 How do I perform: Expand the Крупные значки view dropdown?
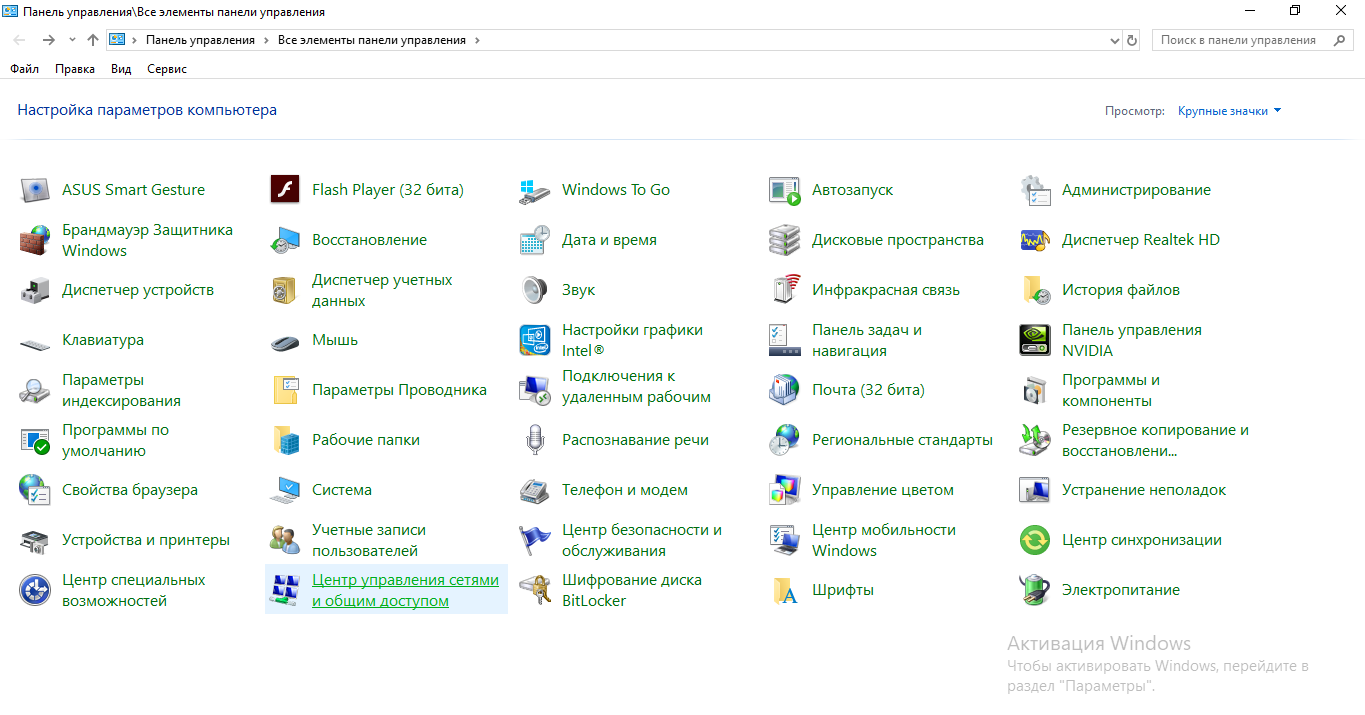click(1229, 111)
